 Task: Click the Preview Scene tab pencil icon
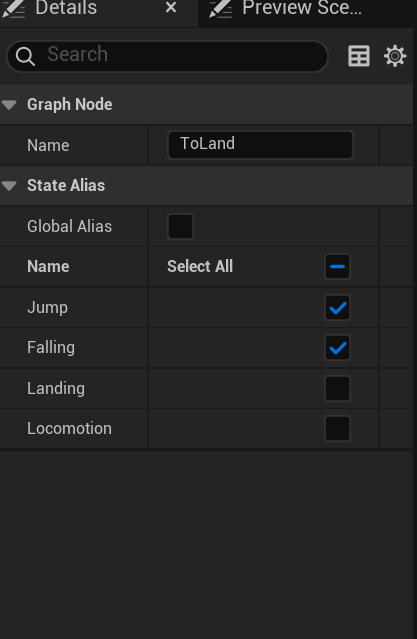[x=221, y=8]
